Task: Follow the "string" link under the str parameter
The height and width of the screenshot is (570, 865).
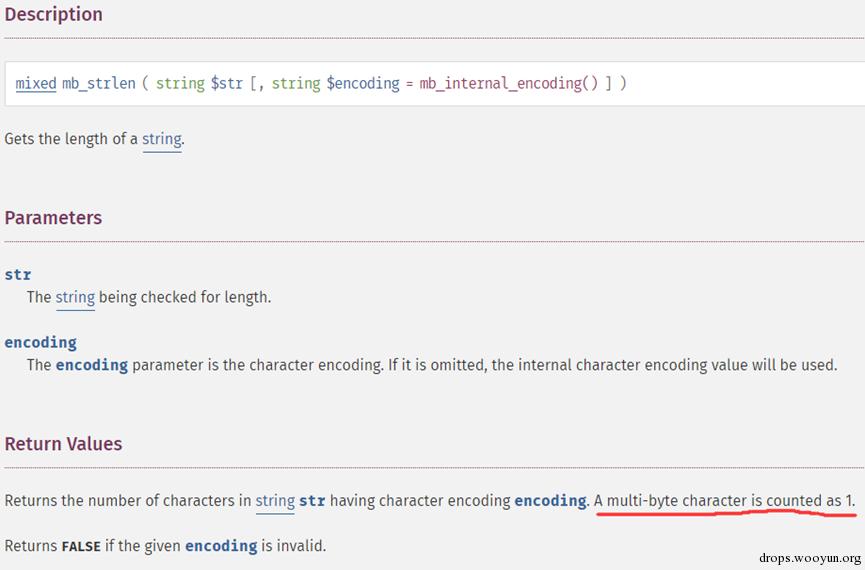Action: (x=75, y=297)
